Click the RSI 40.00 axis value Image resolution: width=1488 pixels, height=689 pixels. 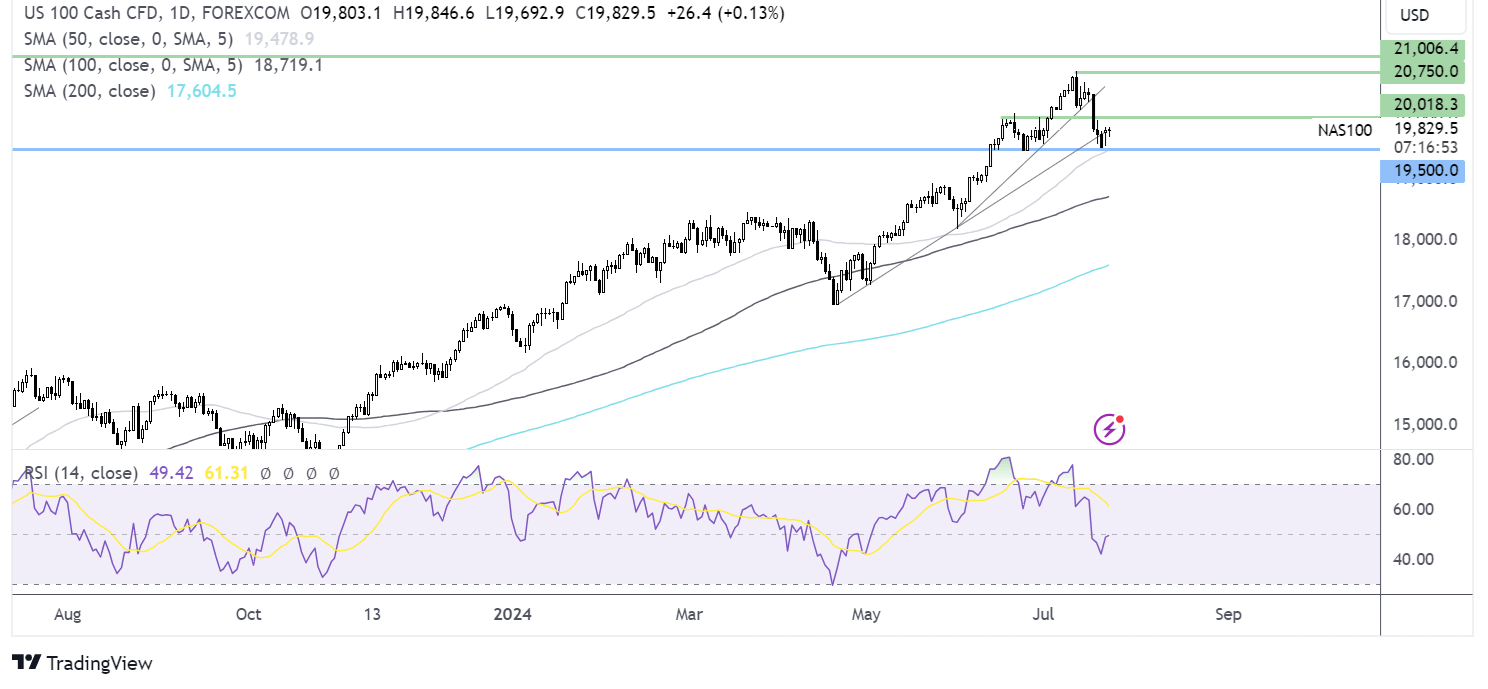(1414, 559)
